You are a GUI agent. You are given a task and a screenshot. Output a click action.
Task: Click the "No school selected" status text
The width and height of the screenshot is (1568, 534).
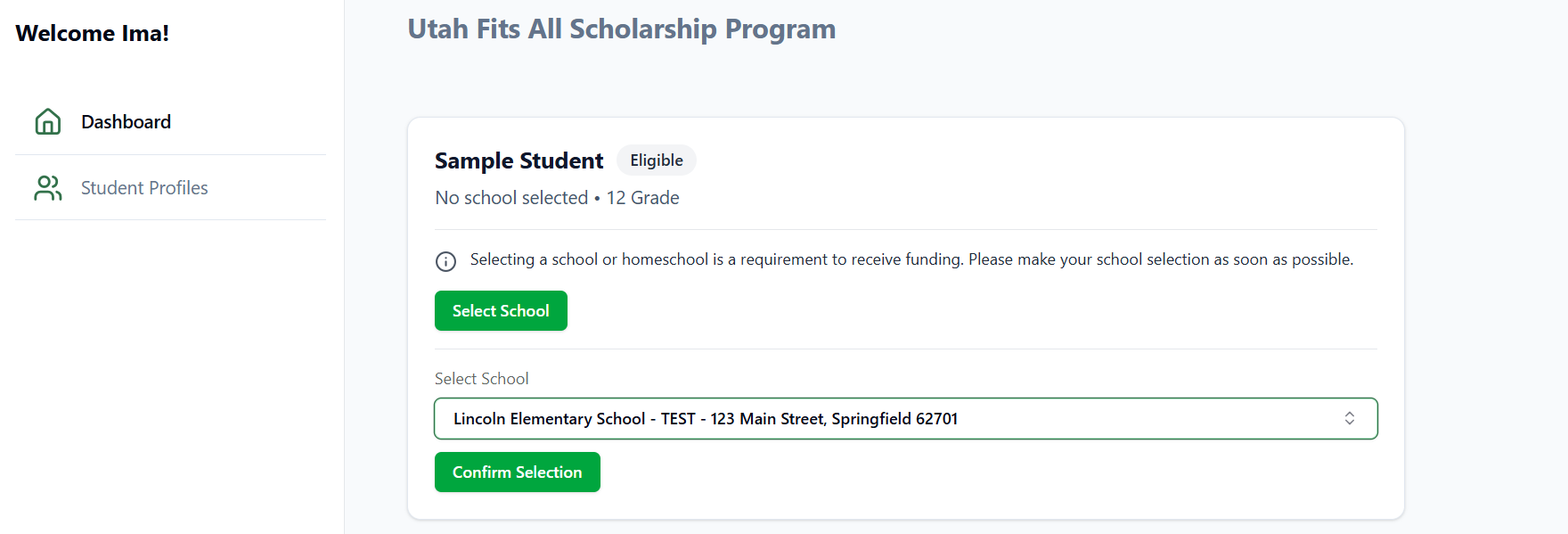click(511, 198)
